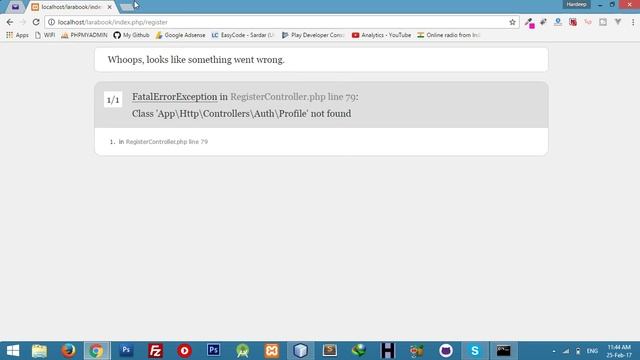Click the 'Whoops, looks like something went wrong' text

point(196,60)
